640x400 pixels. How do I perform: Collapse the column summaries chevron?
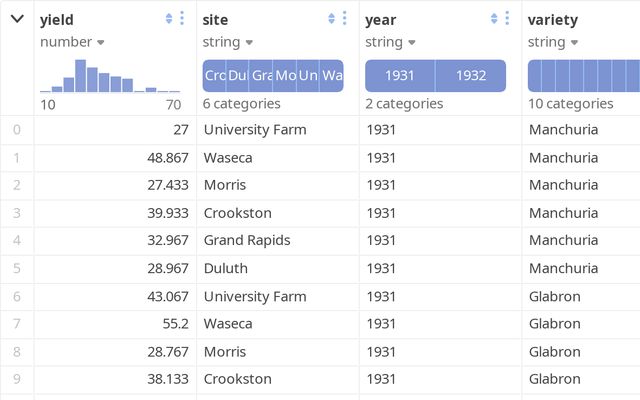point(17,19)
